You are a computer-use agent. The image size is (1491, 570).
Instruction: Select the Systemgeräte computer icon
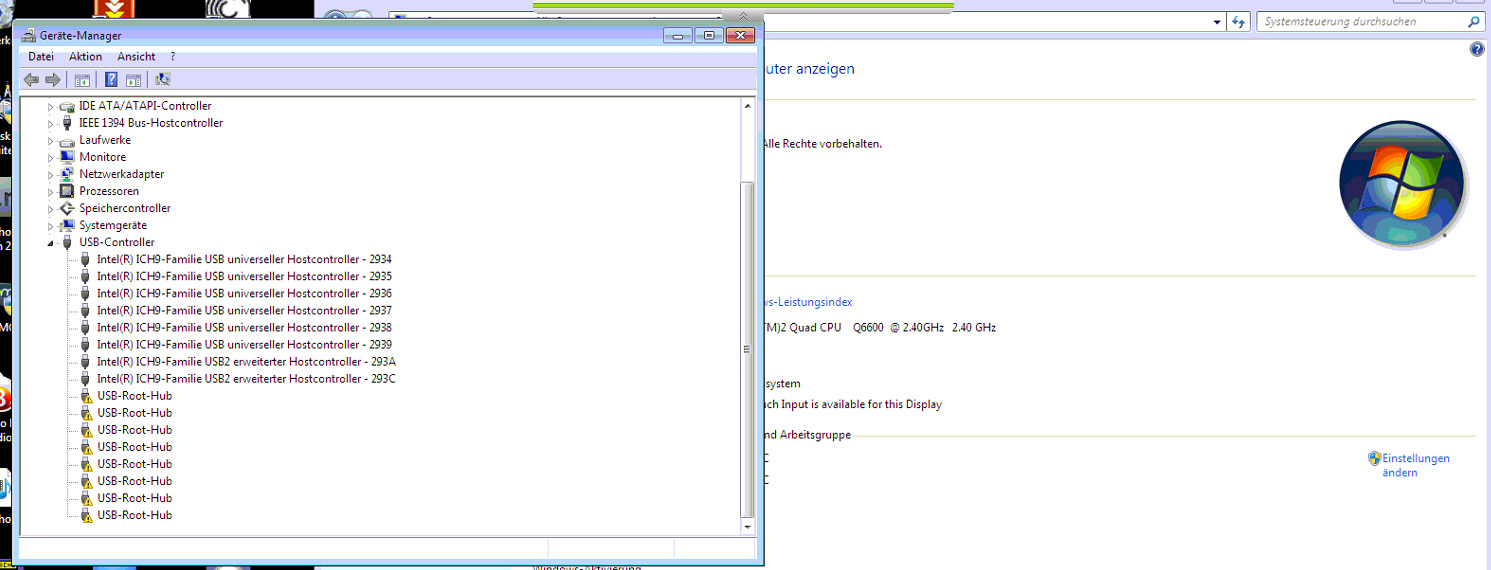coord(67,225)
